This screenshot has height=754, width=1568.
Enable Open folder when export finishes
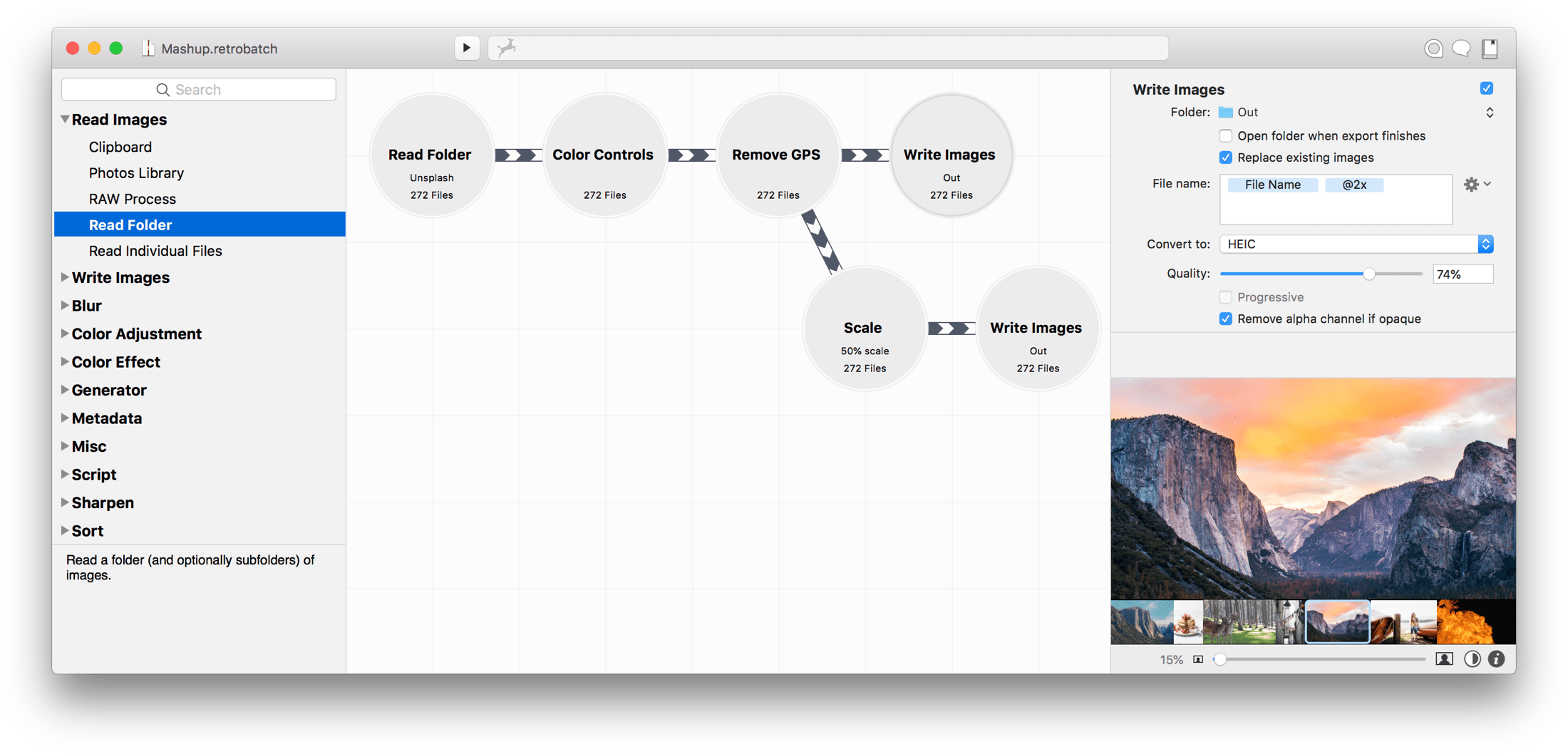pos(1226,135)
